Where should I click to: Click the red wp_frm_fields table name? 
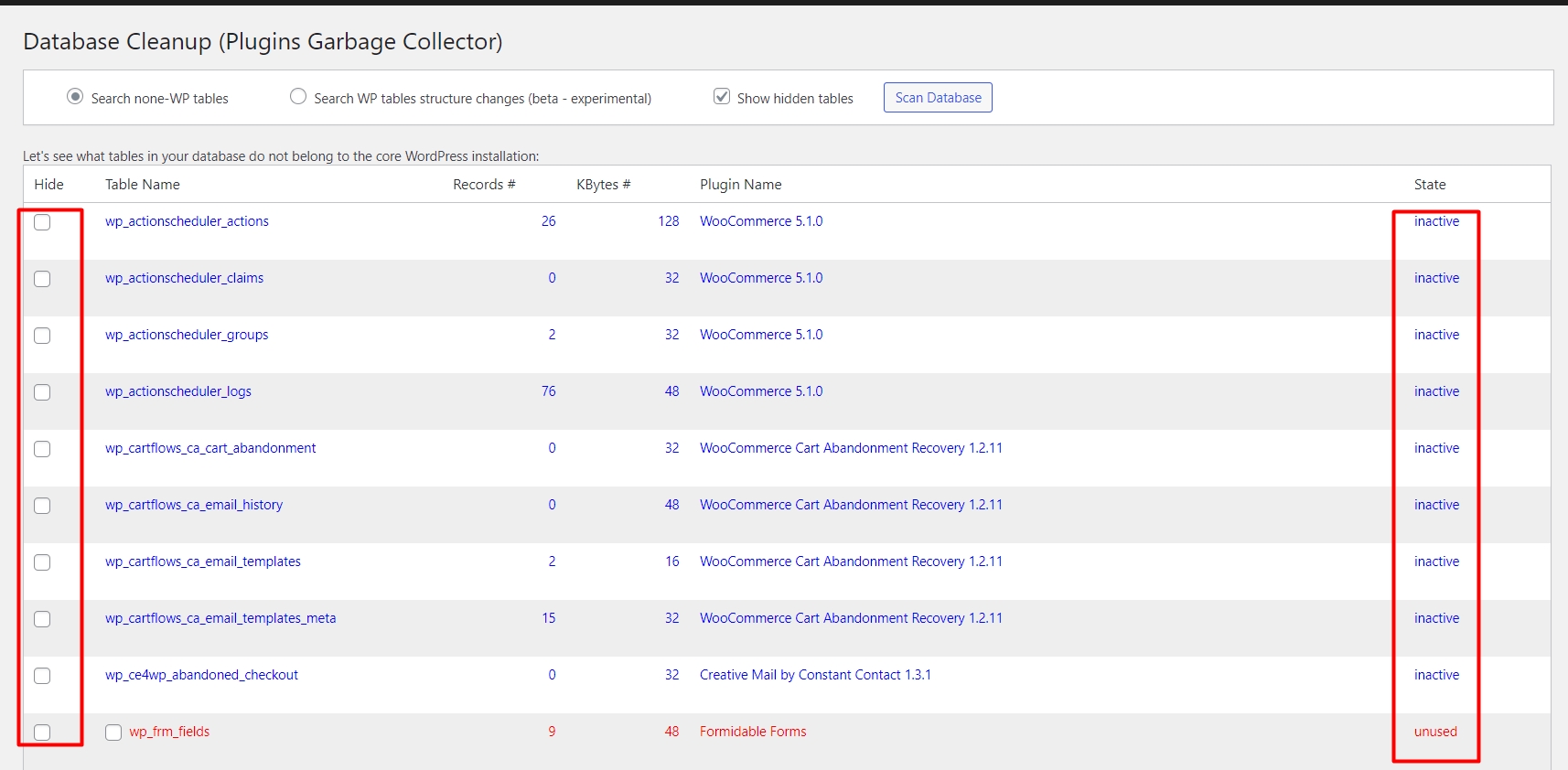[x=169, y=732]
